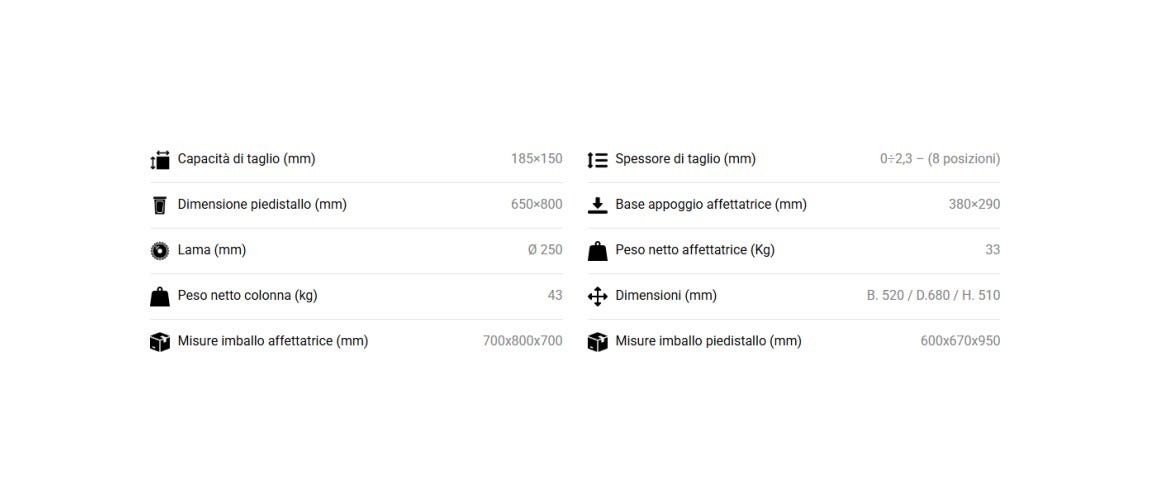Select the Capacità di taglio (mm) label
1150x502 pixels.
246,159
